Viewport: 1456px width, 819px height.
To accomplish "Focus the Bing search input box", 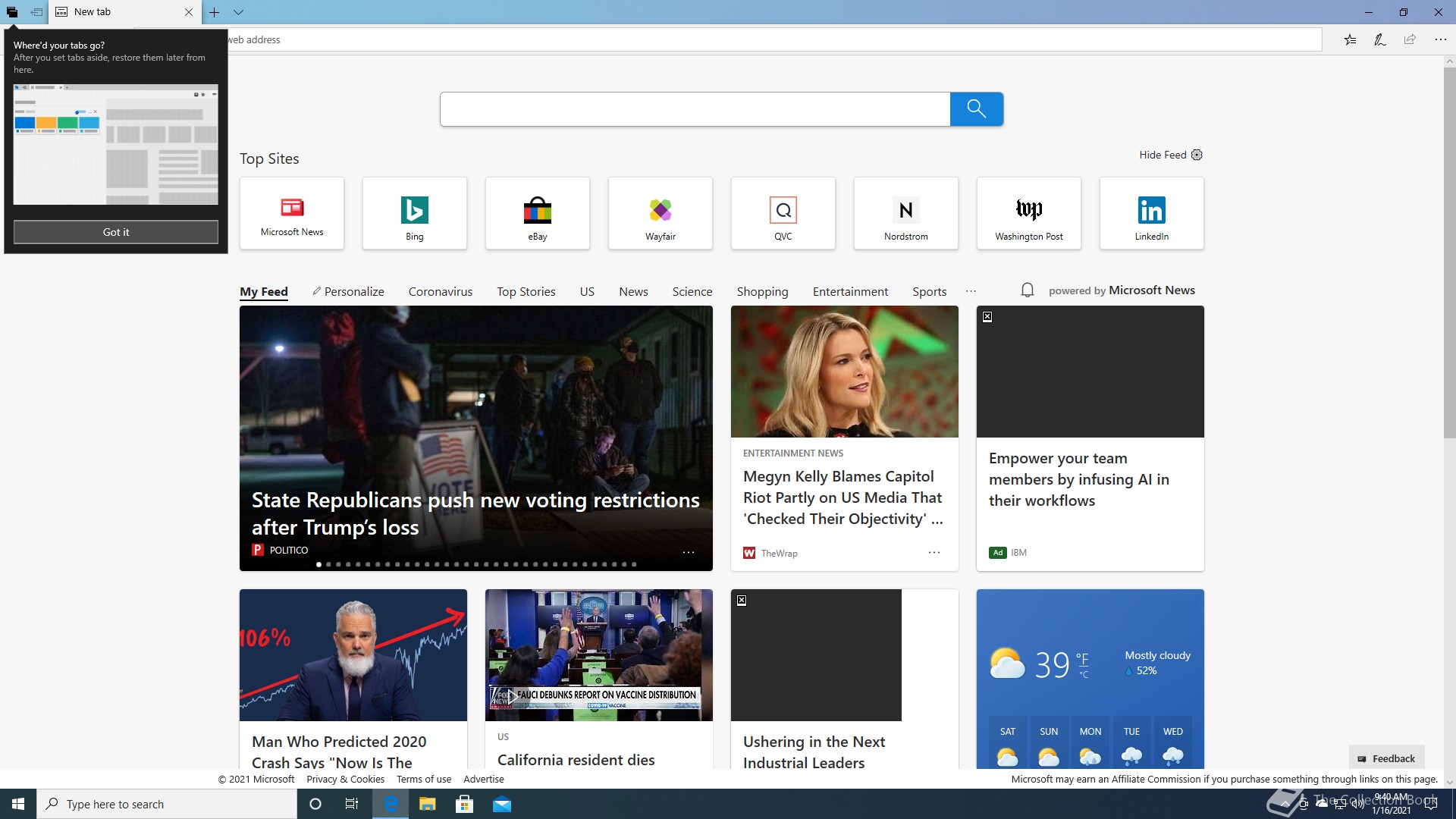I will 695,109.
